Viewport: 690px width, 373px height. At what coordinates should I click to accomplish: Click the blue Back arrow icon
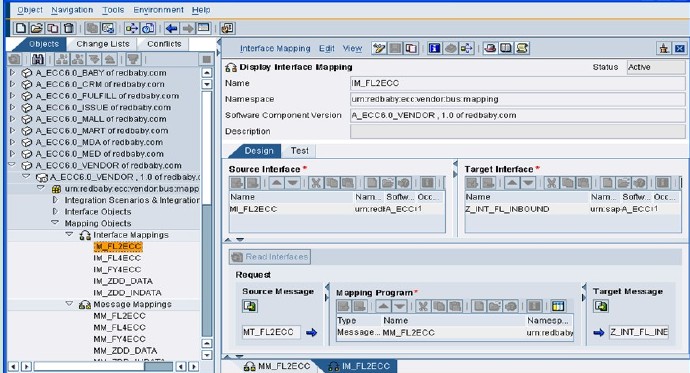click(172, 29)
